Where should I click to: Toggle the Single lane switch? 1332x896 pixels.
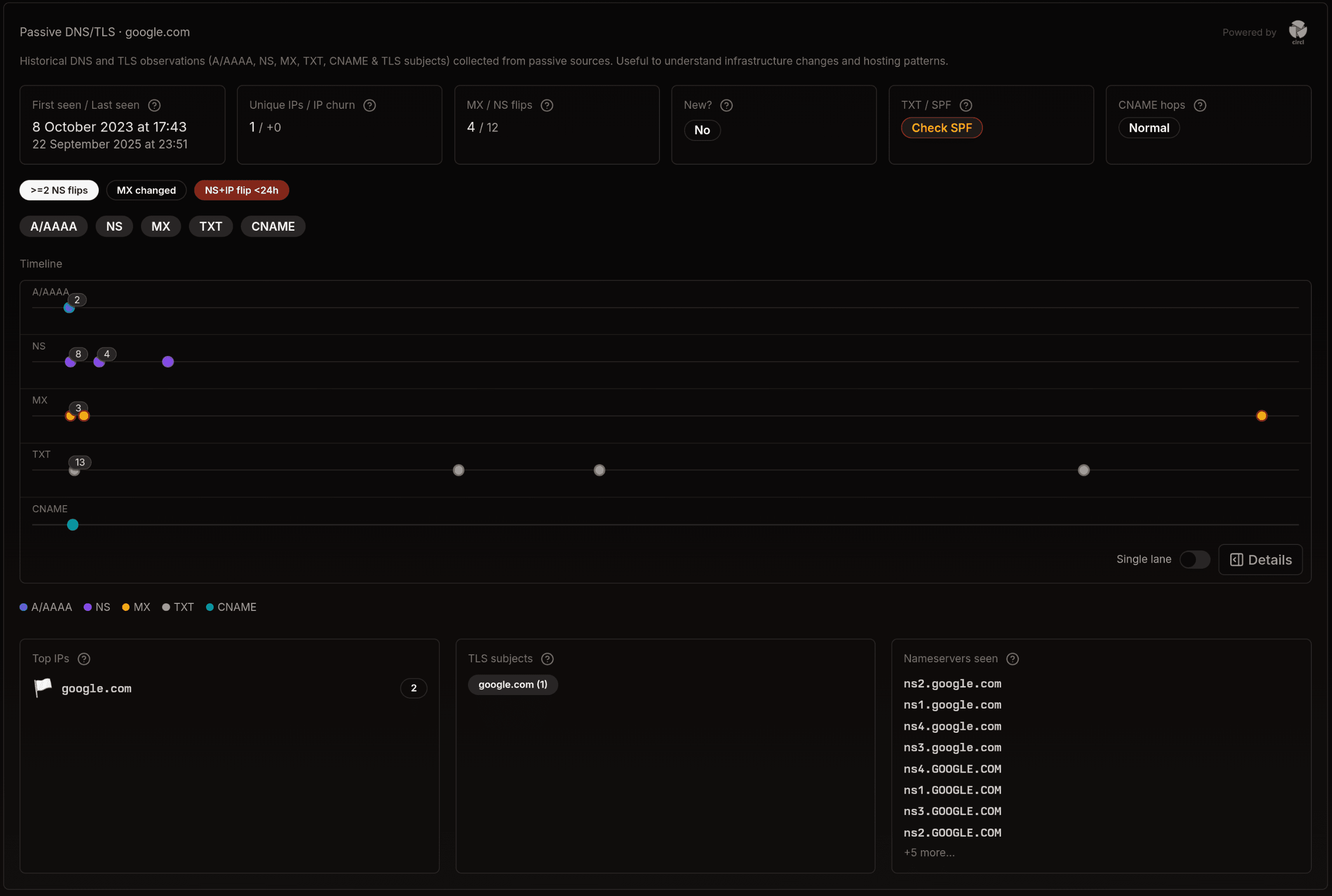(1195, 560)
